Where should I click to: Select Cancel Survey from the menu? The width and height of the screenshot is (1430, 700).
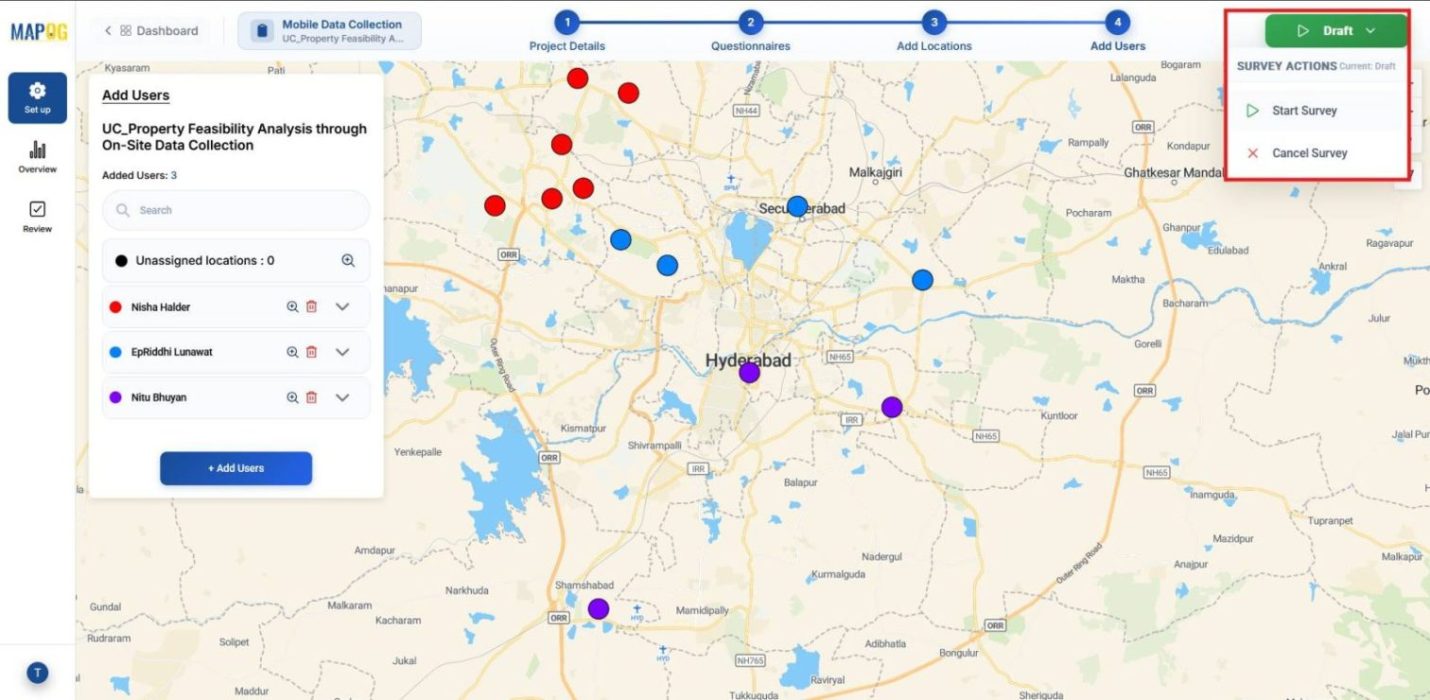pyautogui.click(x=1308, y=153)
